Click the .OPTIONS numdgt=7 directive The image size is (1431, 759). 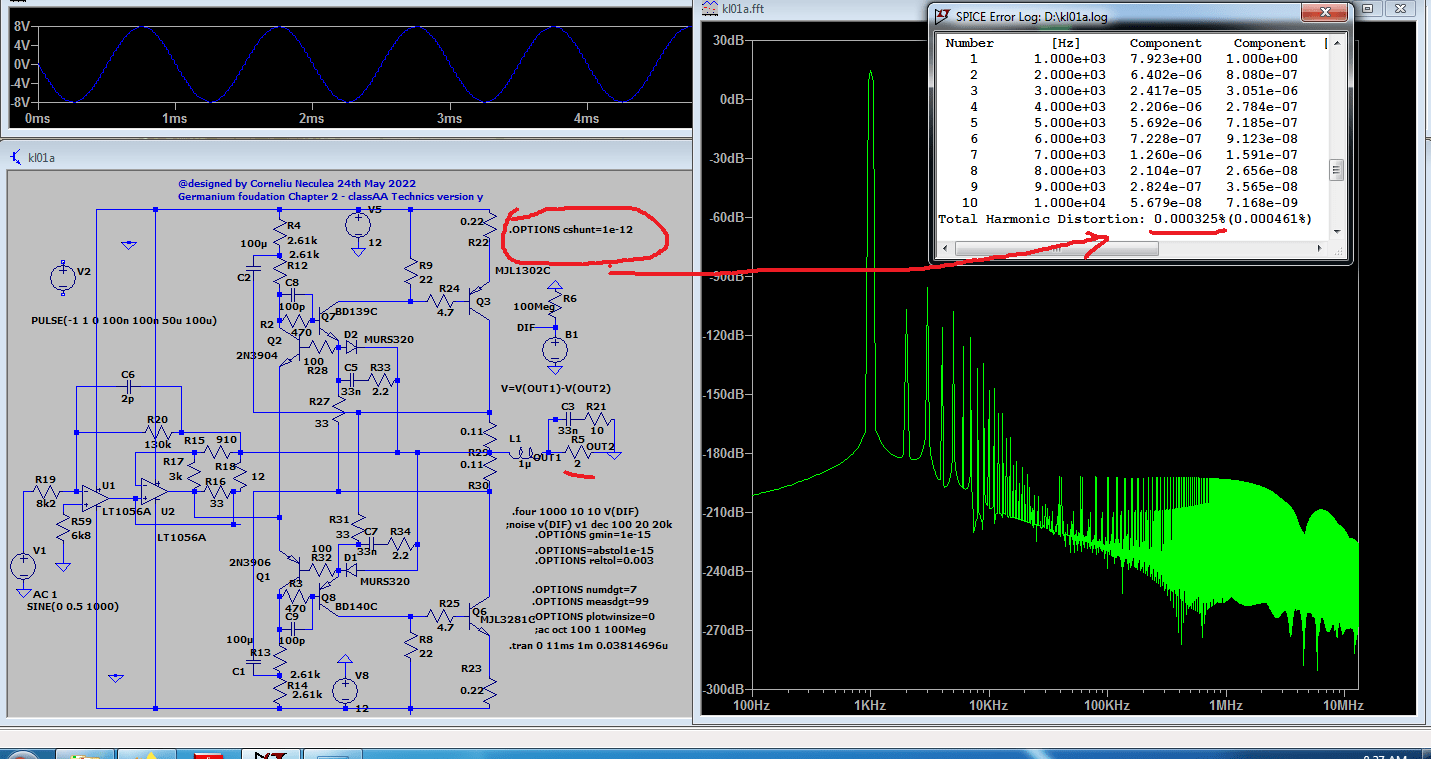tap(586, 589)
